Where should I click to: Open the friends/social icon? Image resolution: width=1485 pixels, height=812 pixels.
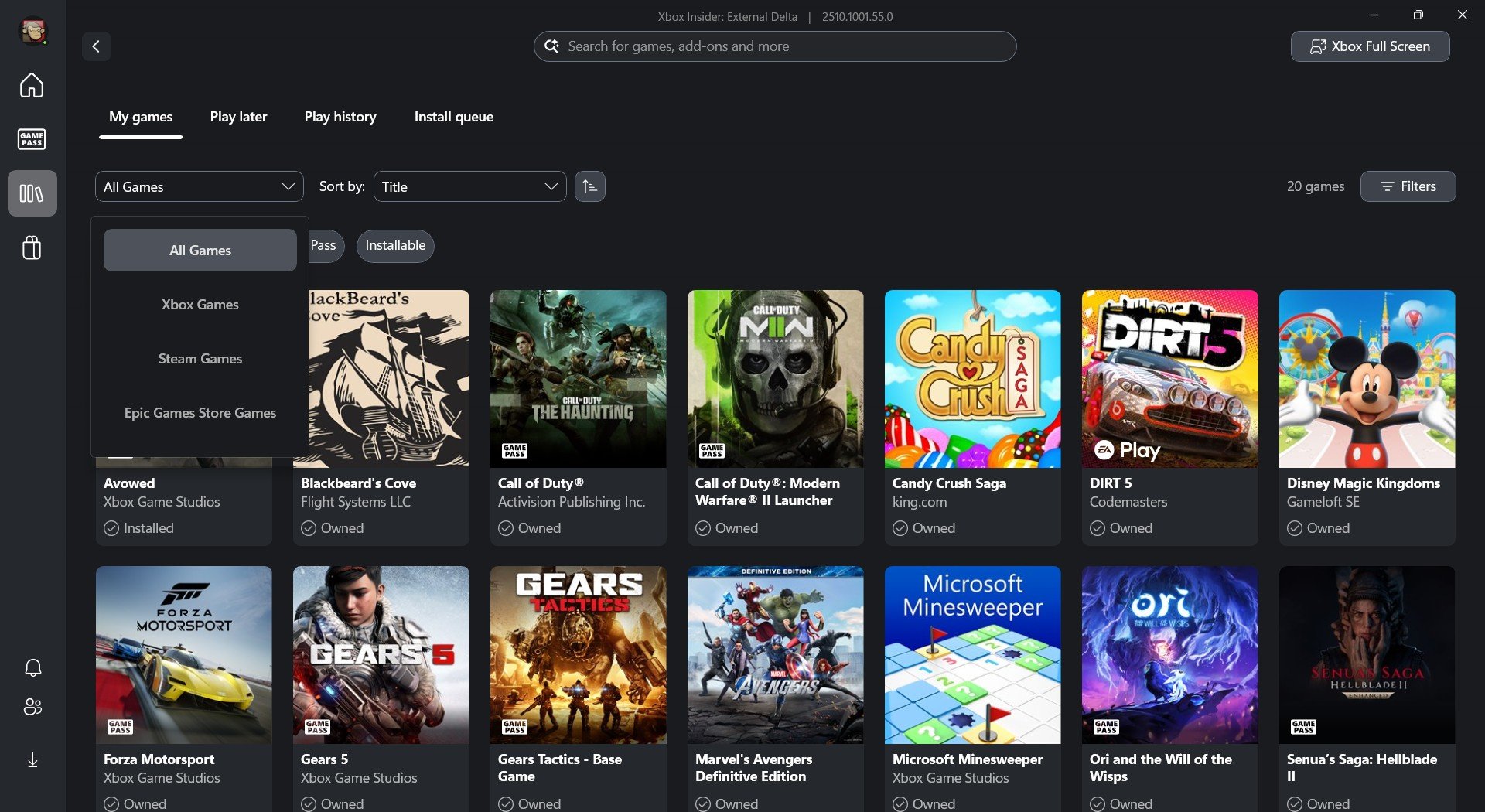point(32,706)
